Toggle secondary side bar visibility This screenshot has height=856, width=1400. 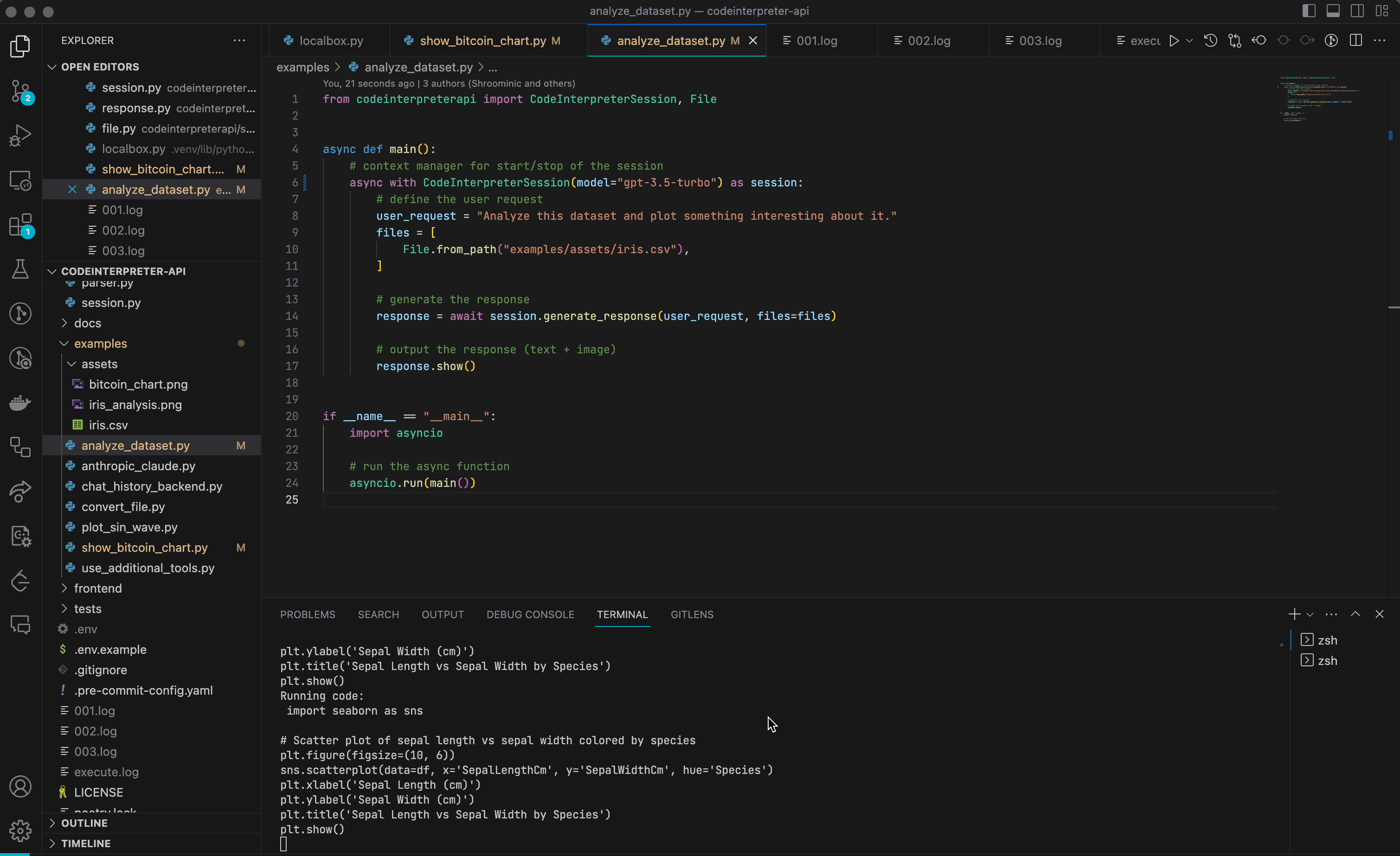coord(1357,11)
